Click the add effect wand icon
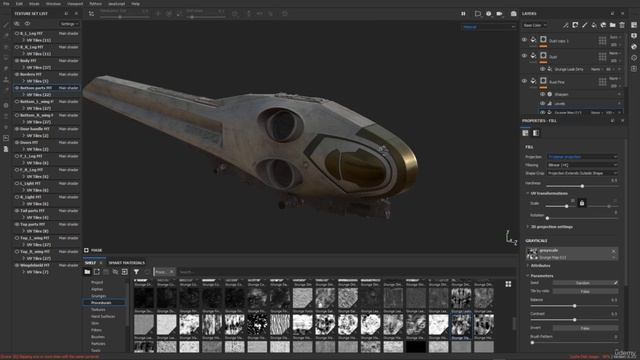Image resolution: width=640 pixels, height=360 pixels. tap(566, 25)
